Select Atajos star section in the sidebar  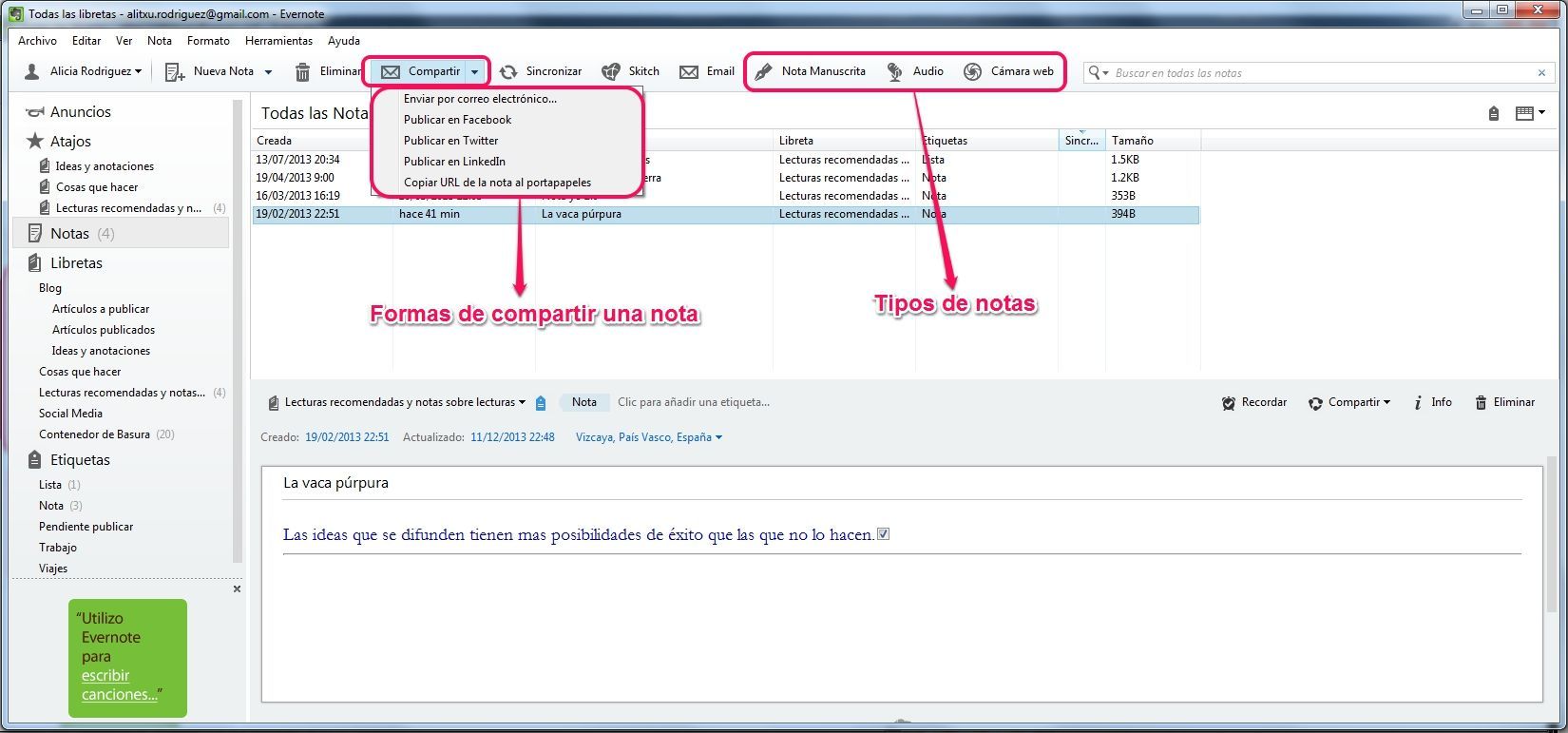(x=59, y=141)
